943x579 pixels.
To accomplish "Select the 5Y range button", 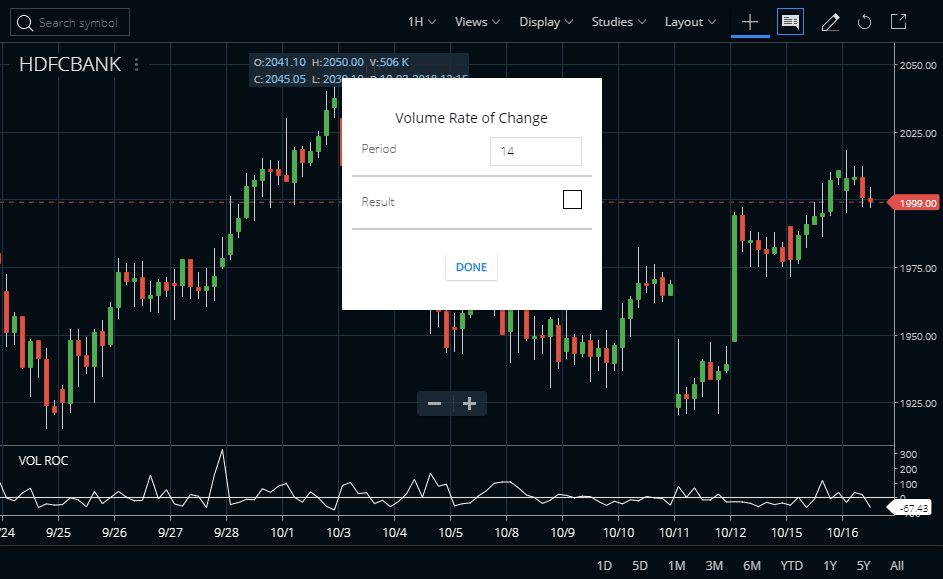I will coord(864,566).
